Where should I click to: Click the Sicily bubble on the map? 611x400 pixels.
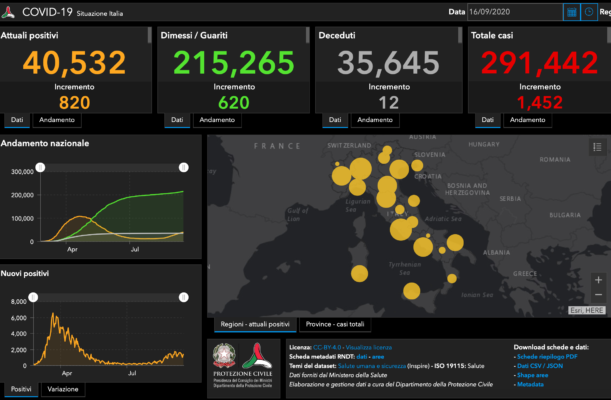411,291
